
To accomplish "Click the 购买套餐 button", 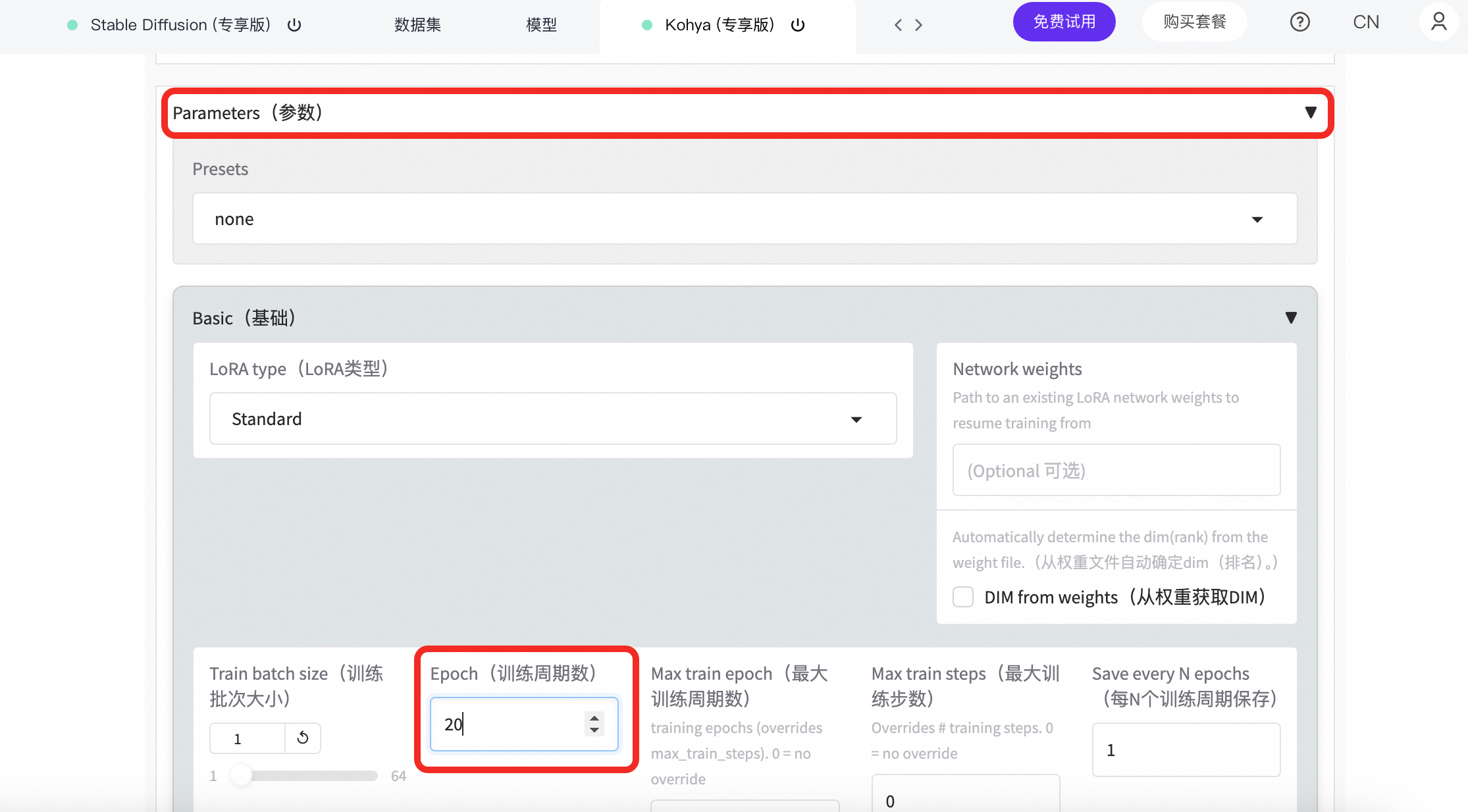I will point(1194,22).
